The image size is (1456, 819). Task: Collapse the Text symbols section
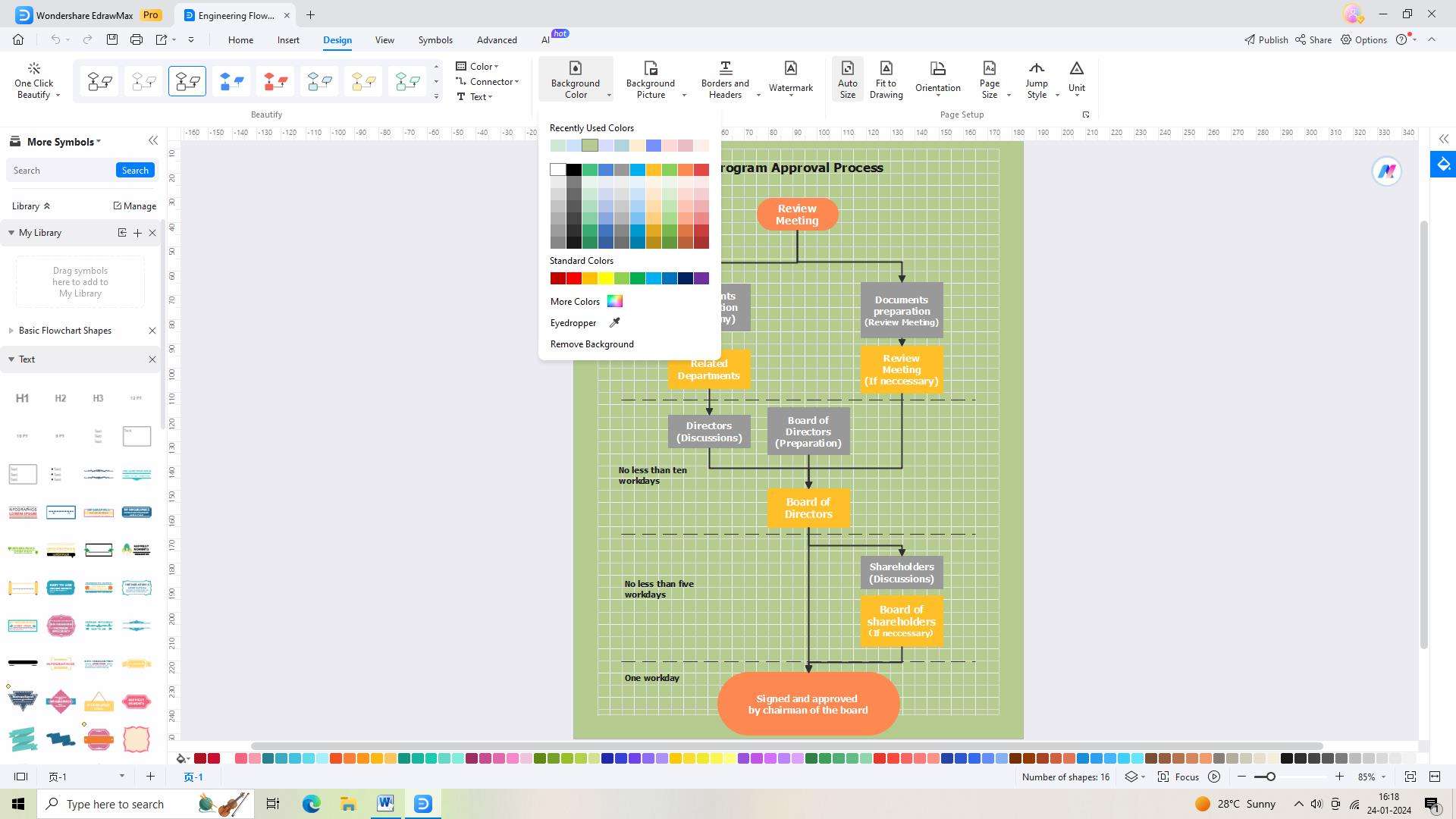tap(11, 359)
